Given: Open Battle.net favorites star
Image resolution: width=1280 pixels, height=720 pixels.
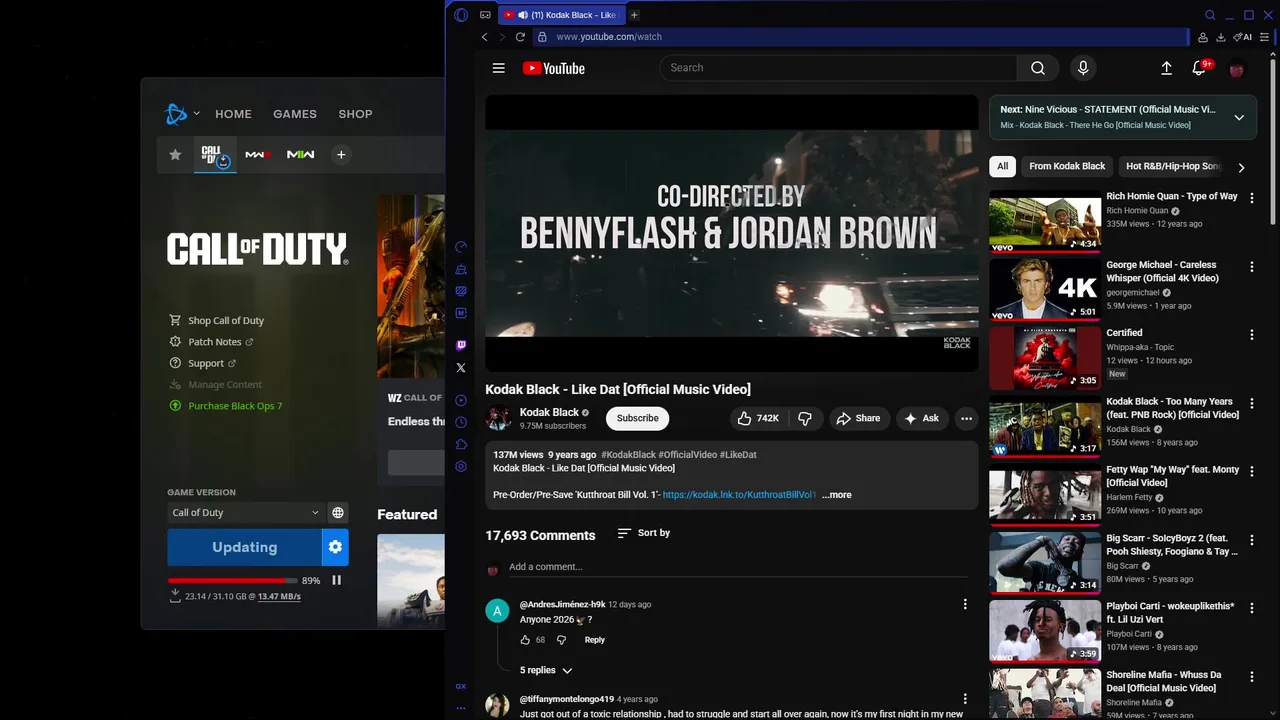Looking at the screenshot, I should point(175,155).
